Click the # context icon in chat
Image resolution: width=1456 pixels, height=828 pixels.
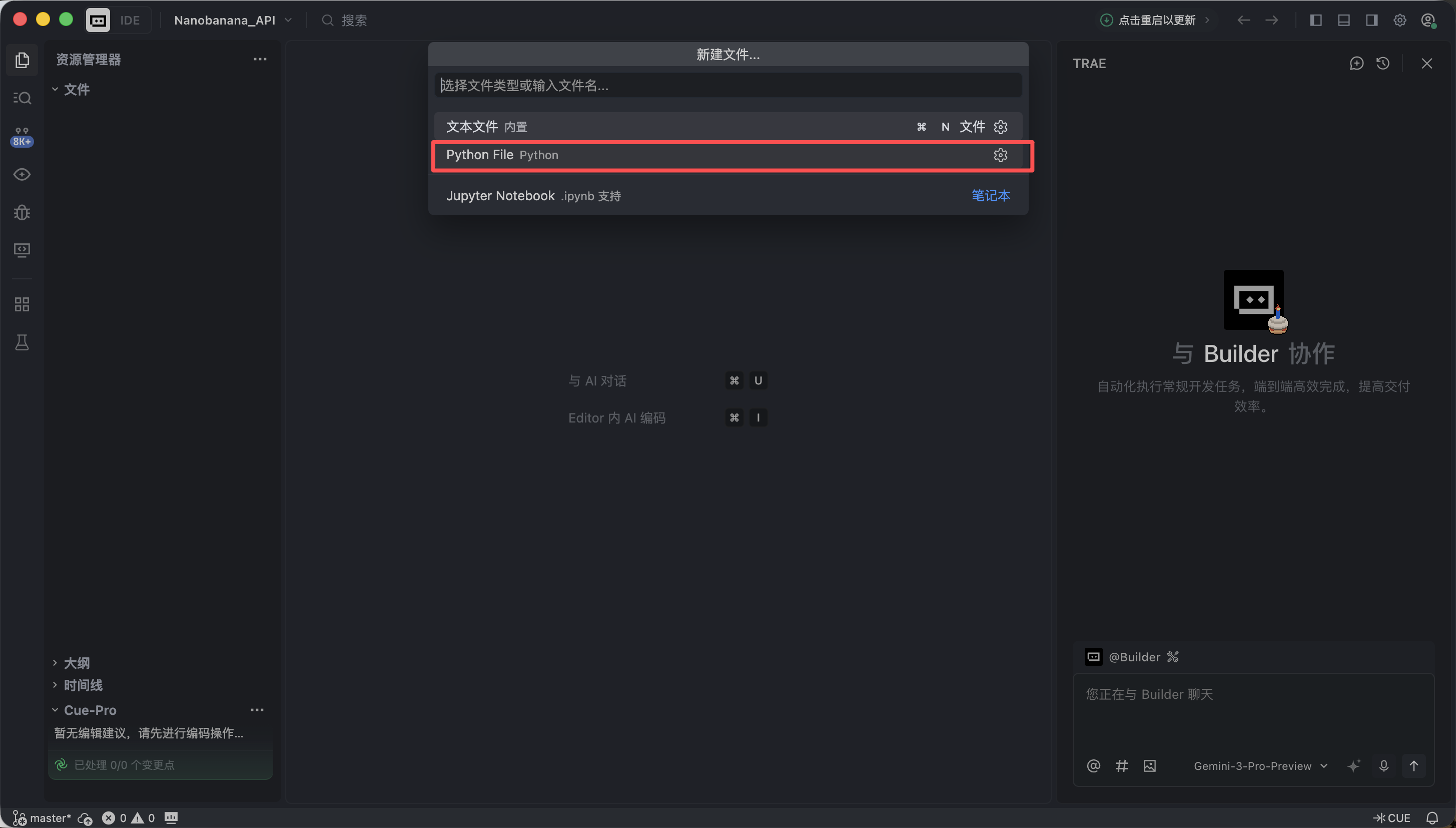point(1121,765)
